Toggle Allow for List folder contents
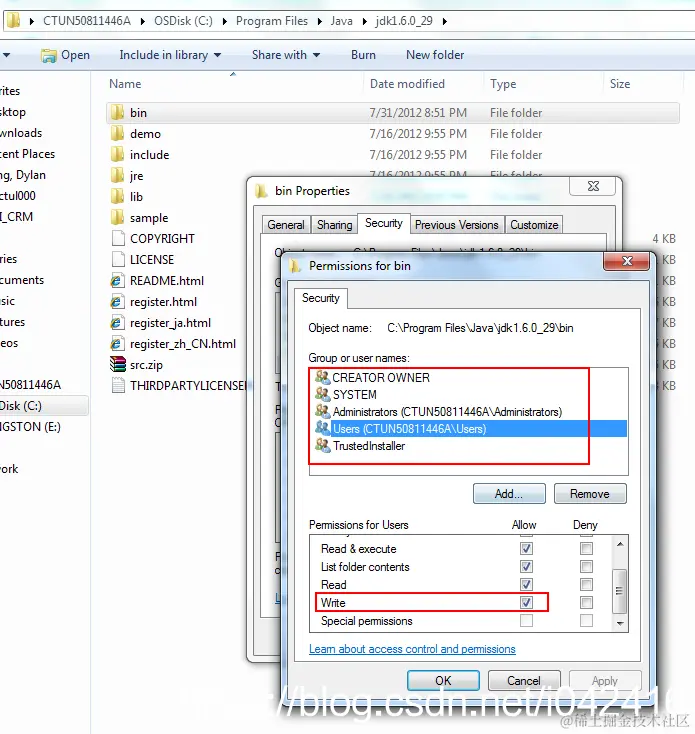695x734 pixels. (x=527, y=566)
